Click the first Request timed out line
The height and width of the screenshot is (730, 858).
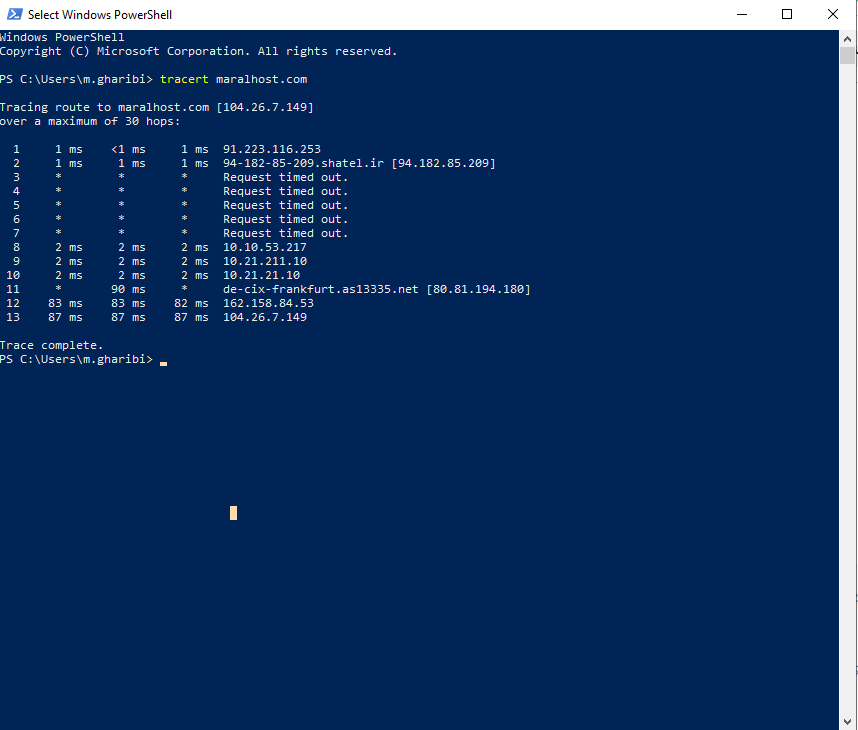[285, 176]
